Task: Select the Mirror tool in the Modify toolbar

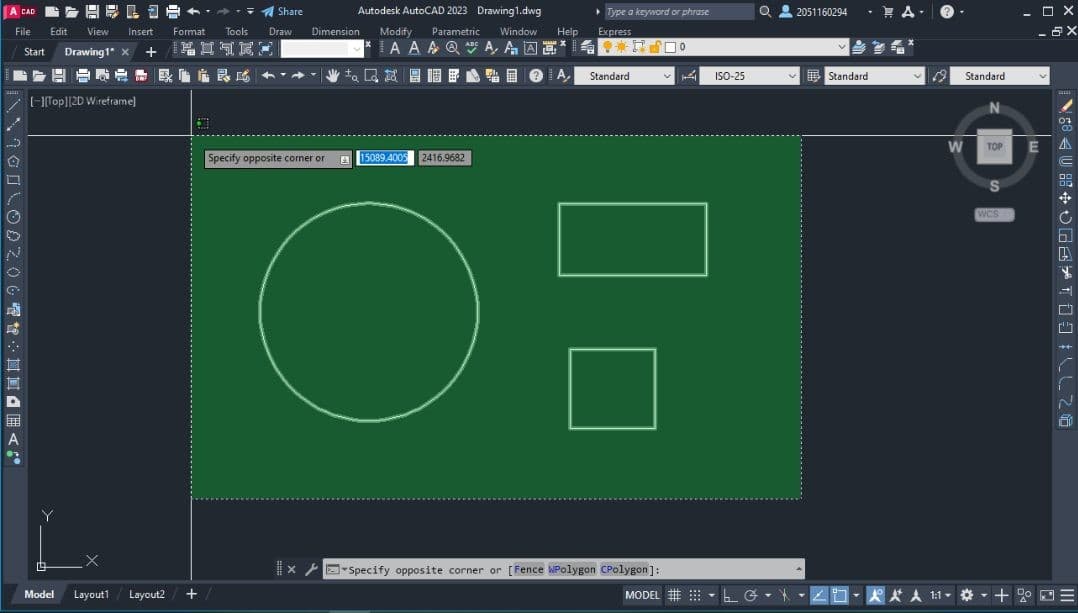Action: coord(1066,143)
